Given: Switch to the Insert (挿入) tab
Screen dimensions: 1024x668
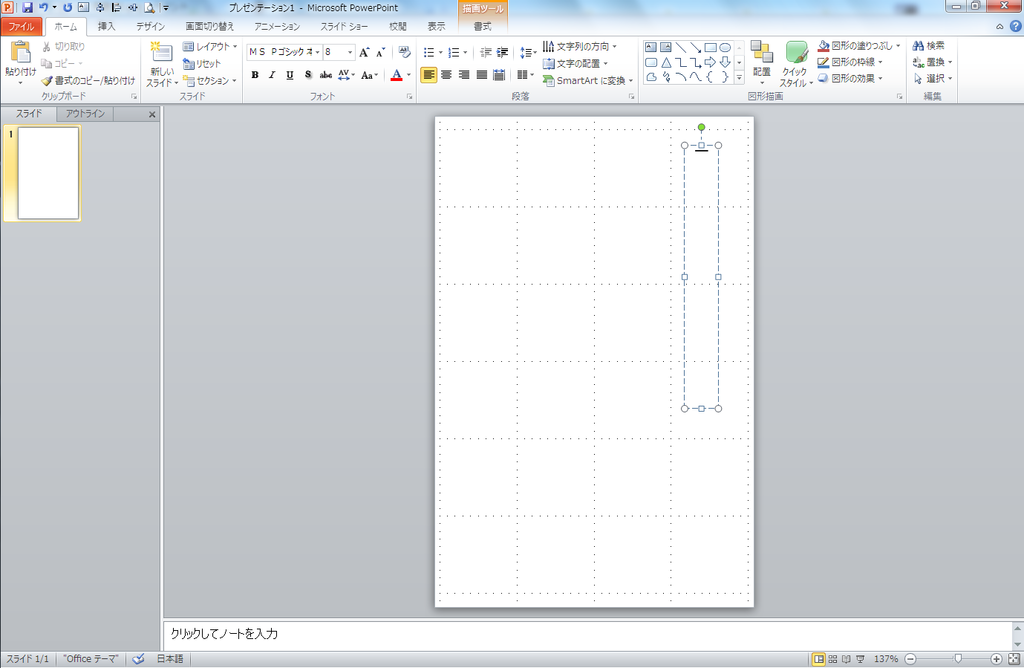Looking at the screenshot, I should click(106, 27).
